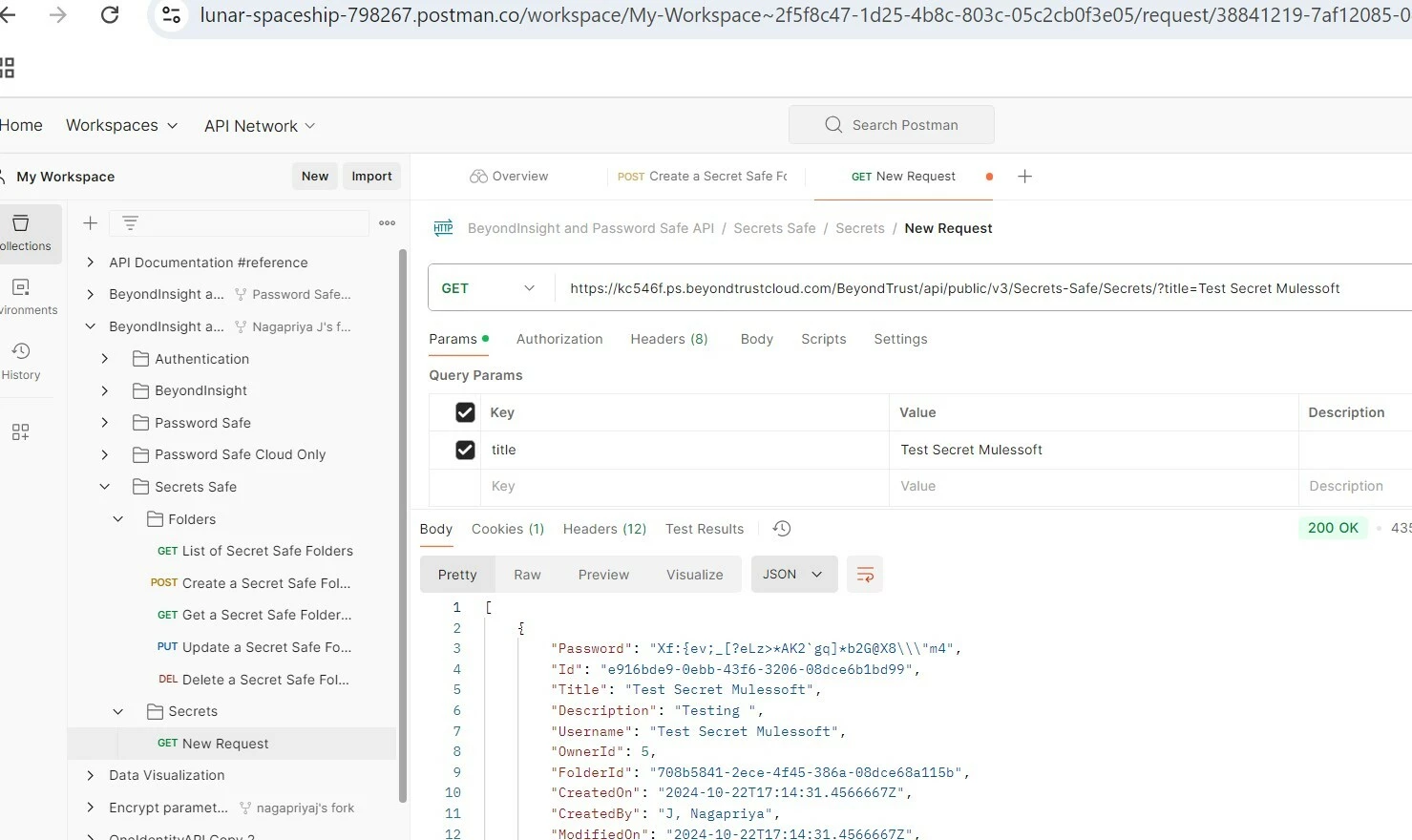The image size is (1412, 840).
Task: Open Collections sidebar panel
Action: click(23, 233)
